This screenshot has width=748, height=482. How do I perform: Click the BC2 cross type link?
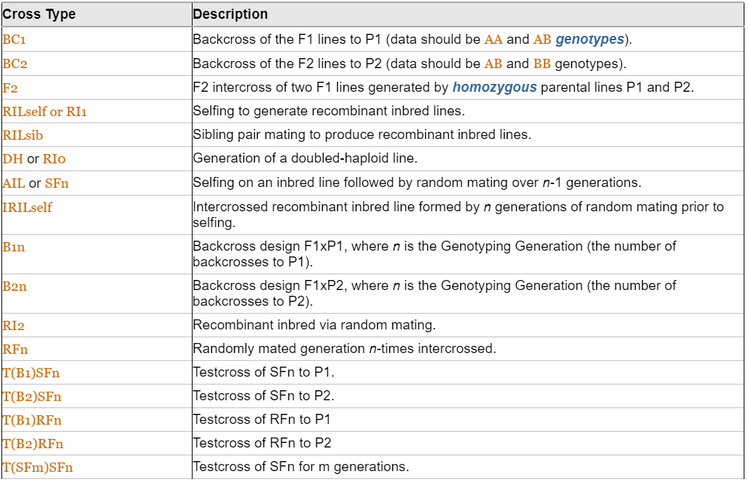coord(15,64)
